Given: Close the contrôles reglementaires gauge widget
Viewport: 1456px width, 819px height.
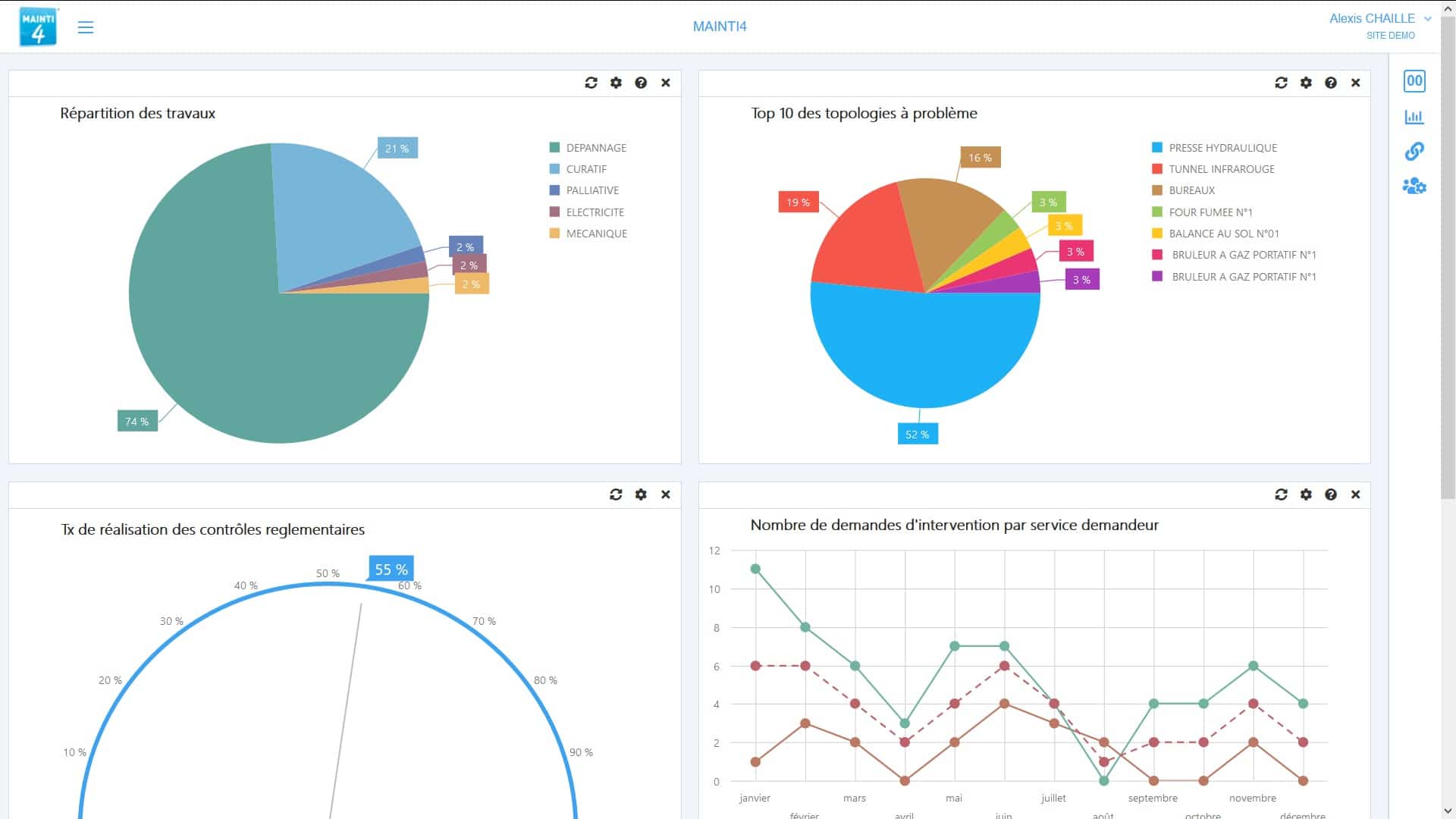Looking at the screenshot, I should tap(666, 494).
